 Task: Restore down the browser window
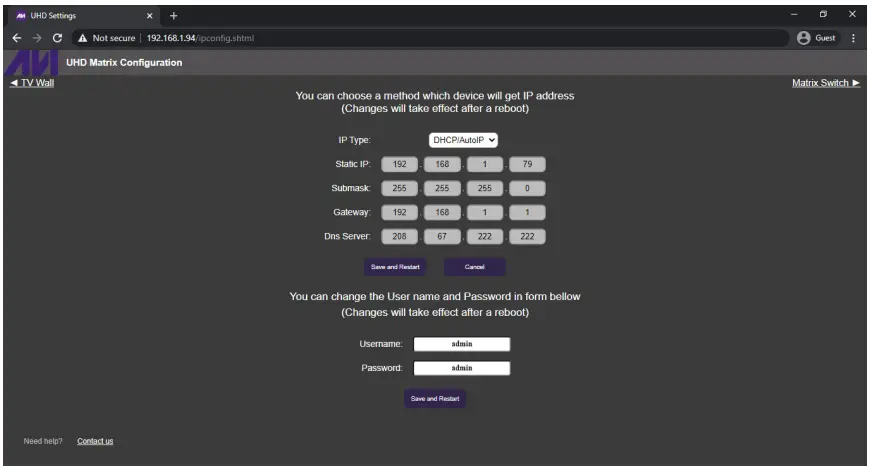pos(823,14)
